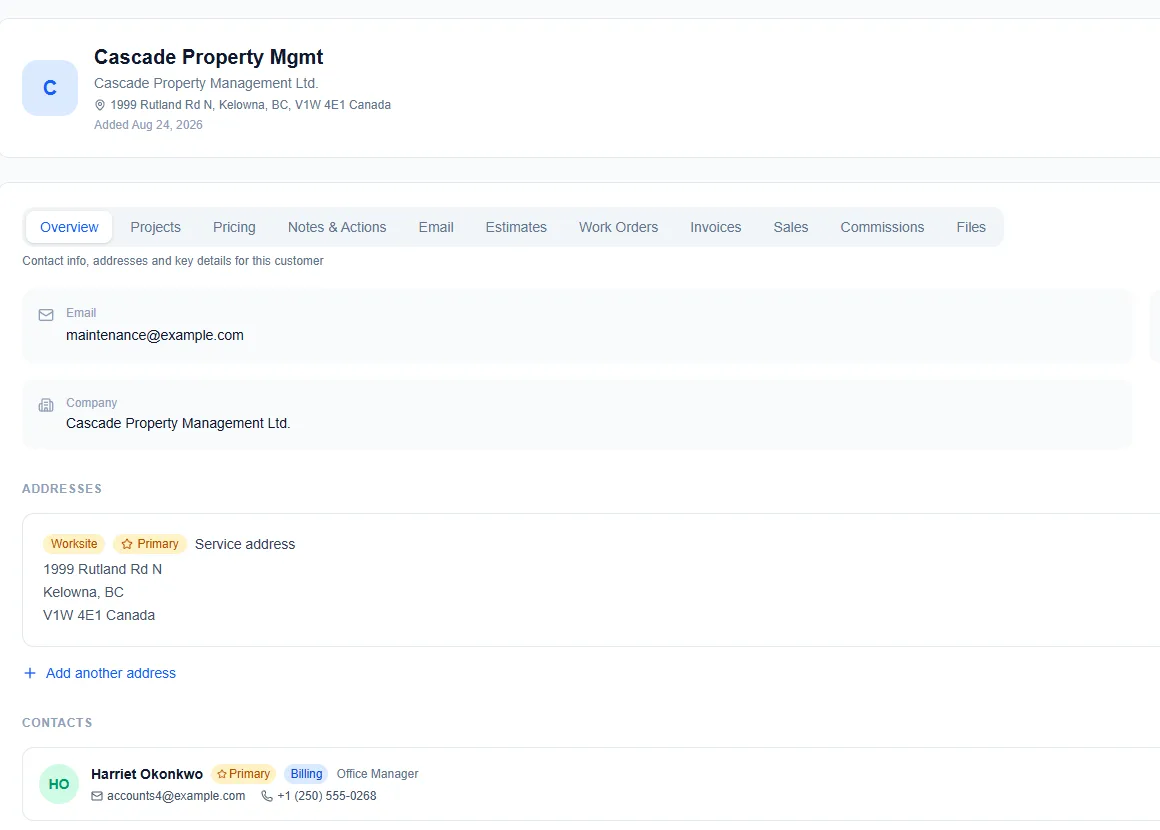The width and height of the screenshot is (1160, 830).
Task: Go to the Files tab
Action: pyautogui.click(x=971, y=227)
